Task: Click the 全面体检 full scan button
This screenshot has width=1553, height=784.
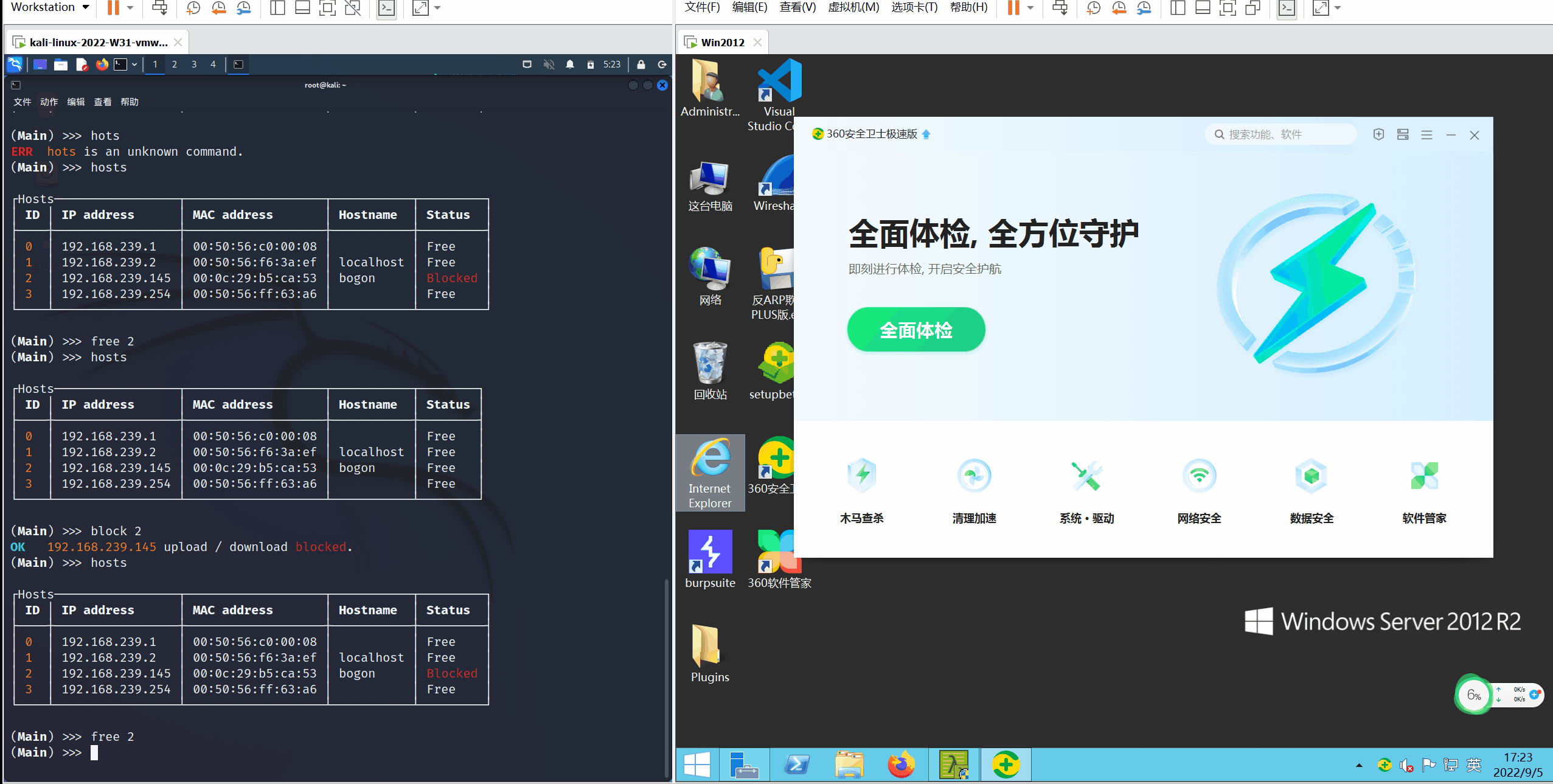Action: click(915, 330)
